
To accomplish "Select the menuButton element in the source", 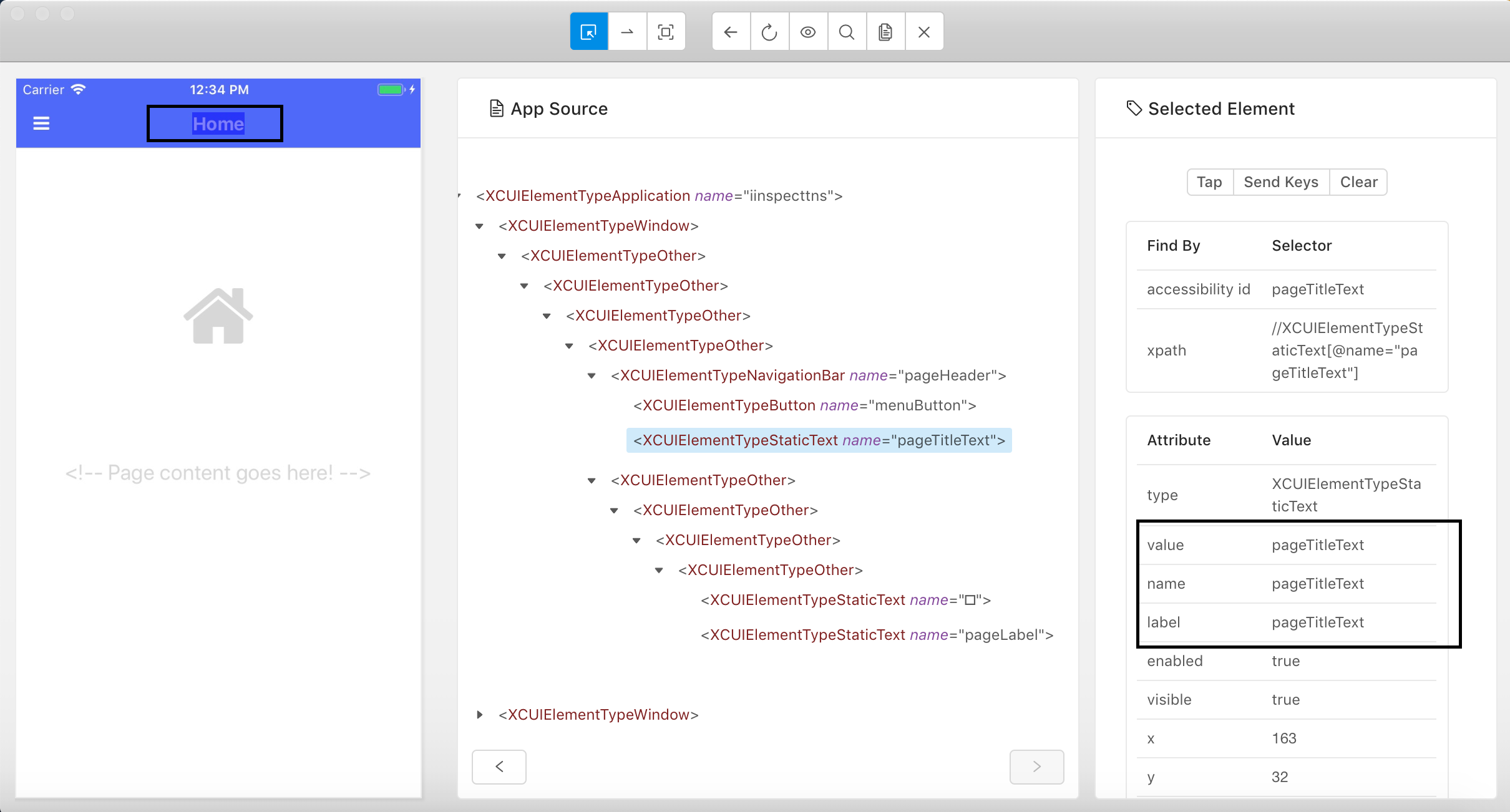I will click(805, 405).
